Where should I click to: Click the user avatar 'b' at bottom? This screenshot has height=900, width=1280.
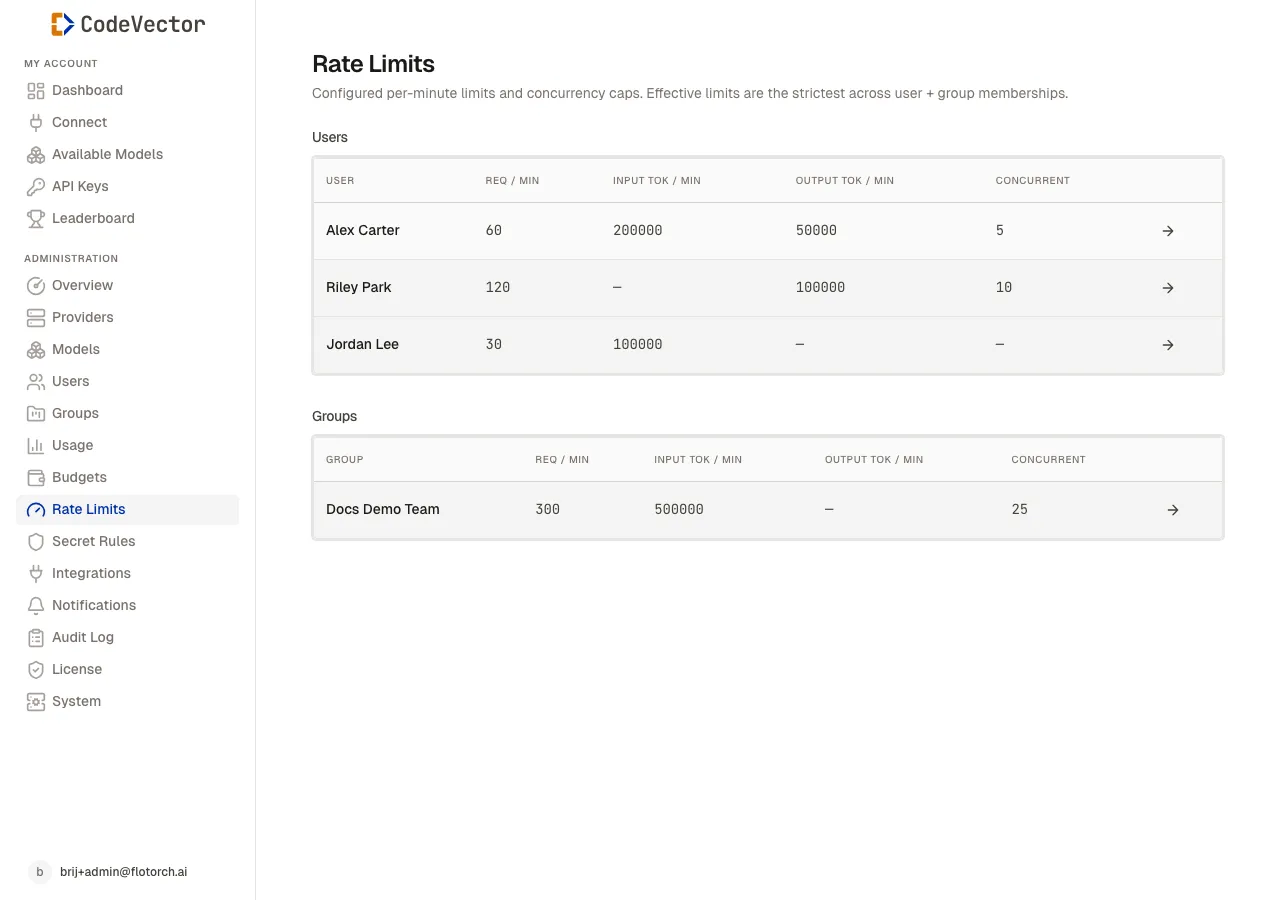pyautogui.click(x=39, y=872)
